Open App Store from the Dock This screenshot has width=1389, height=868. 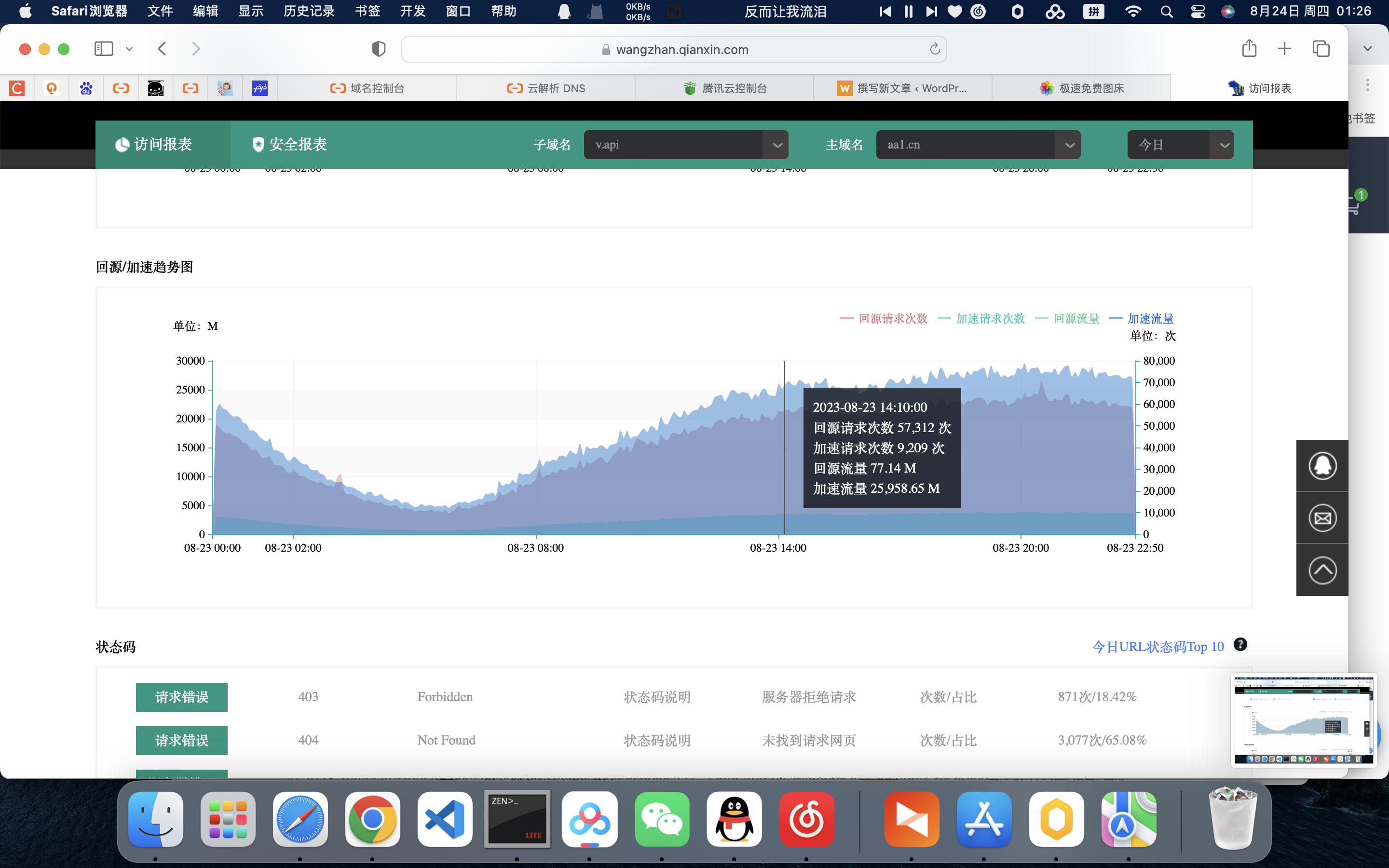pyautogui.click(x=984, y=819)
